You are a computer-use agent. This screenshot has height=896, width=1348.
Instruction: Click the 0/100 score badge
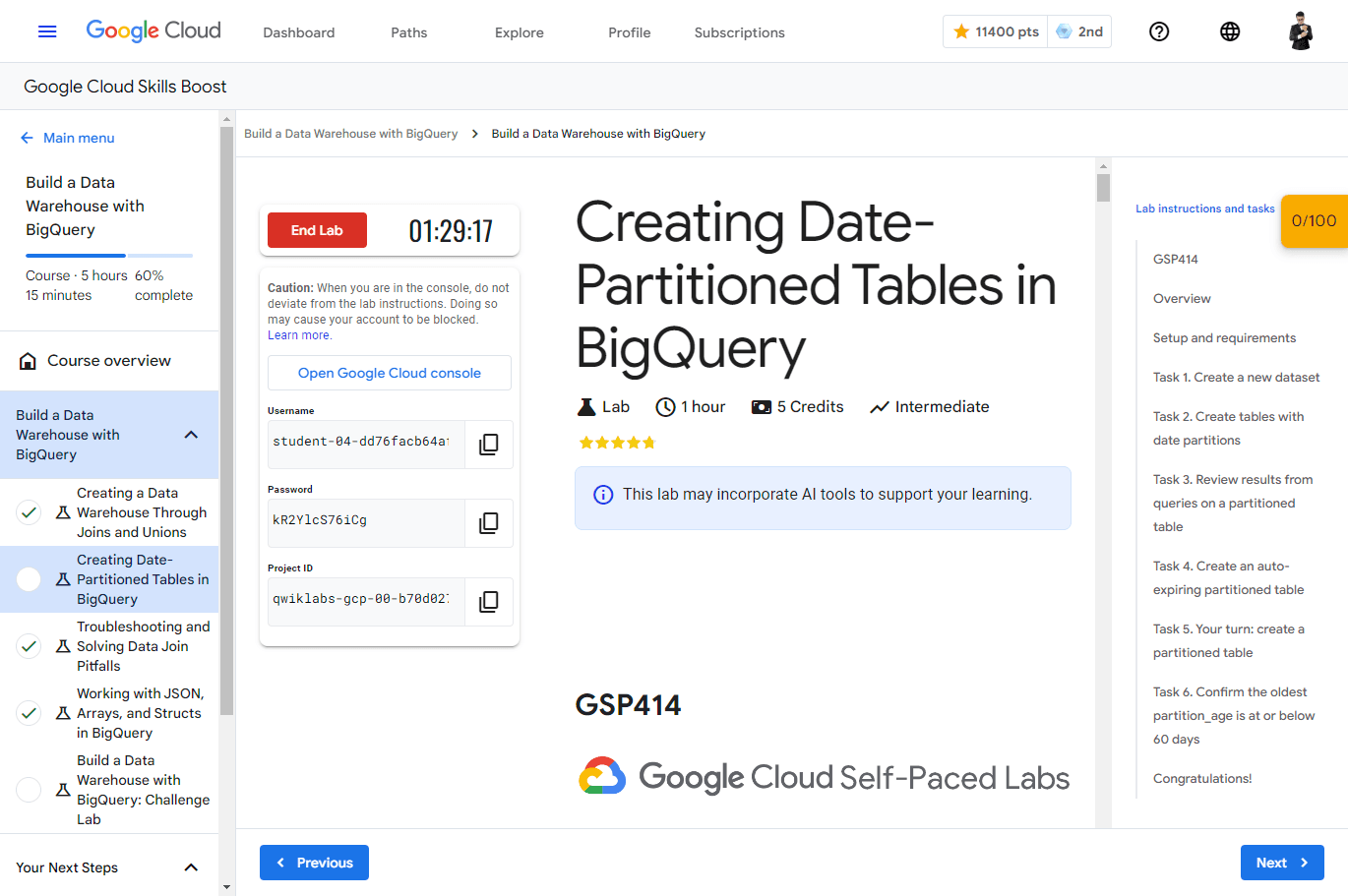1315,220
